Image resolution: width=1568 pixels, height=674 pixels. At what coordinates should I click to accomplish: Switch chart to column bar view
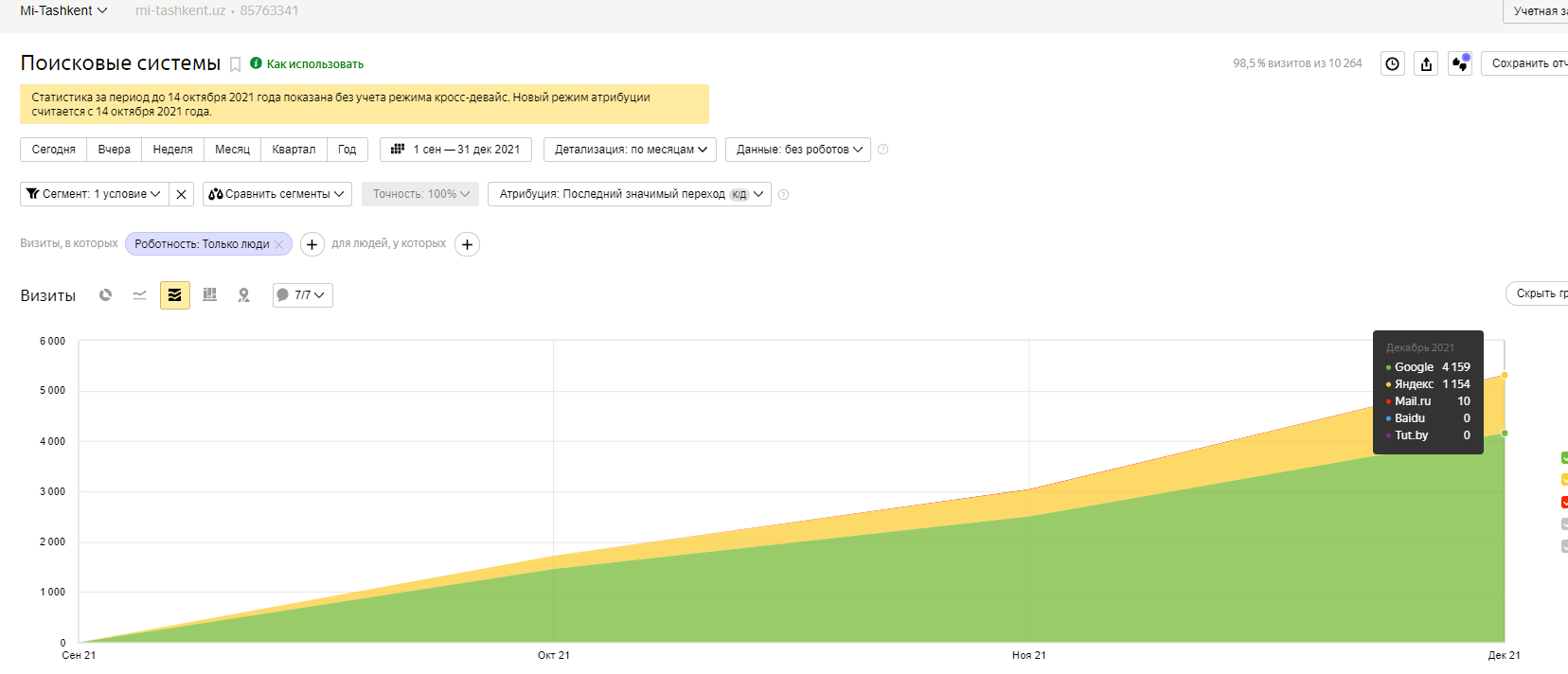point(210,295)
